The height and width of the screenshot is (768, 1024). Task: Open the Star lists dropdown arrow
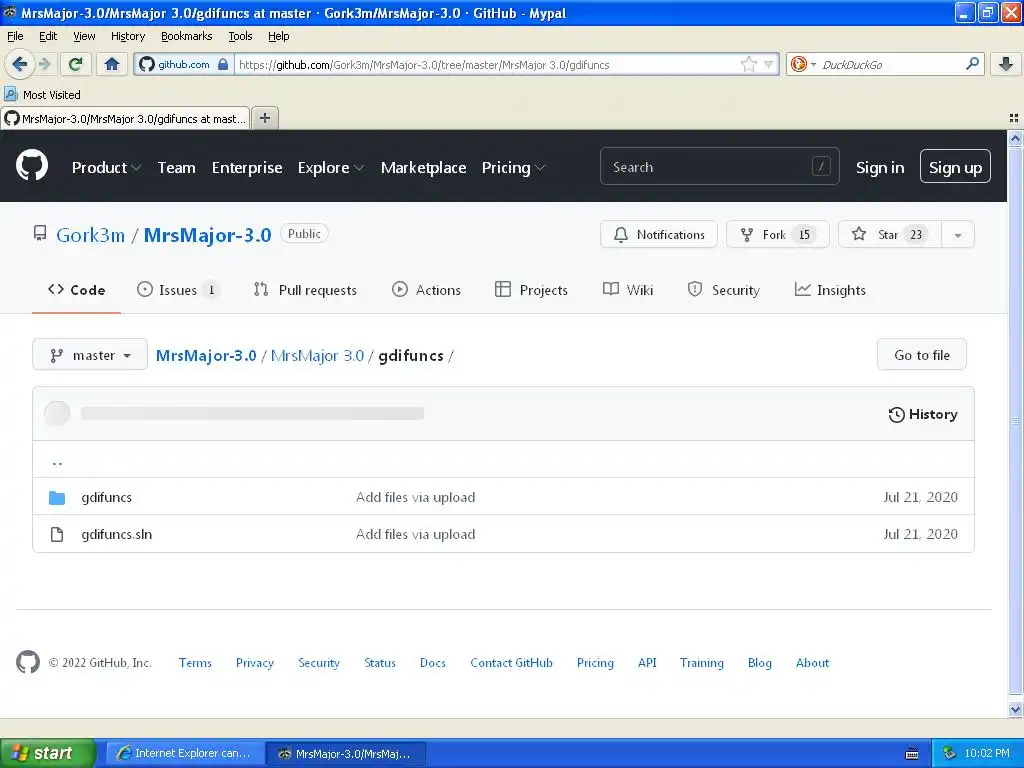click(958, 234)
